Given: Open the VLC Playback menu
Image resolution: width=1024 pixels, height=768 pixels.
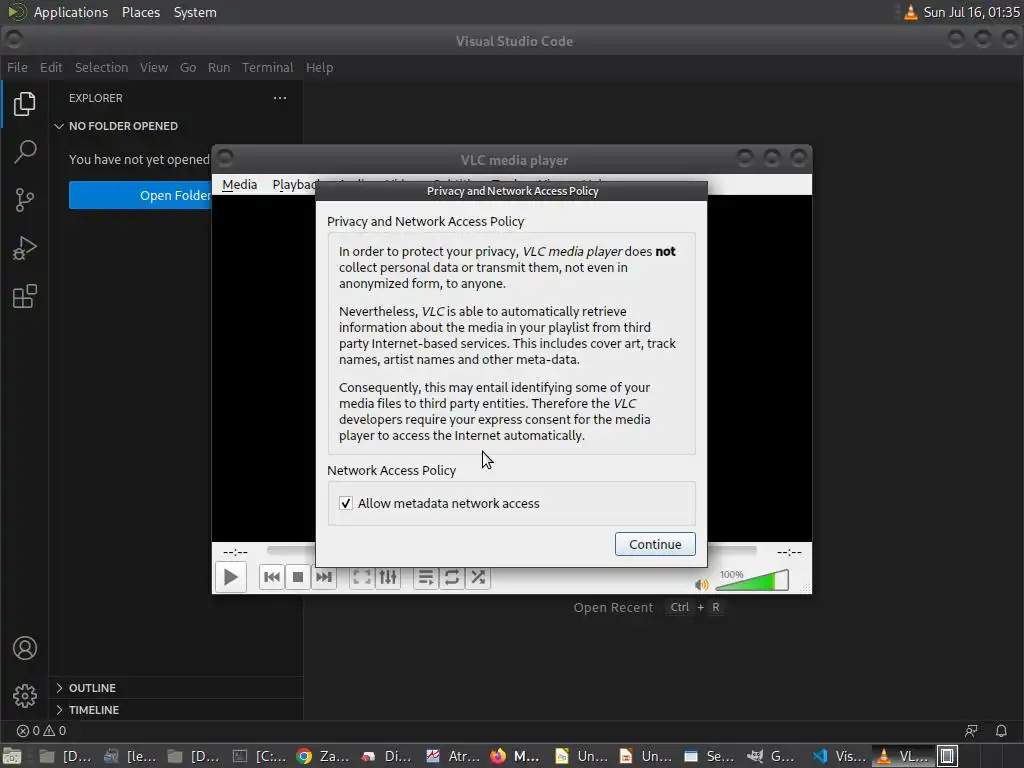Looking at the screenshot, I should 295,185.
